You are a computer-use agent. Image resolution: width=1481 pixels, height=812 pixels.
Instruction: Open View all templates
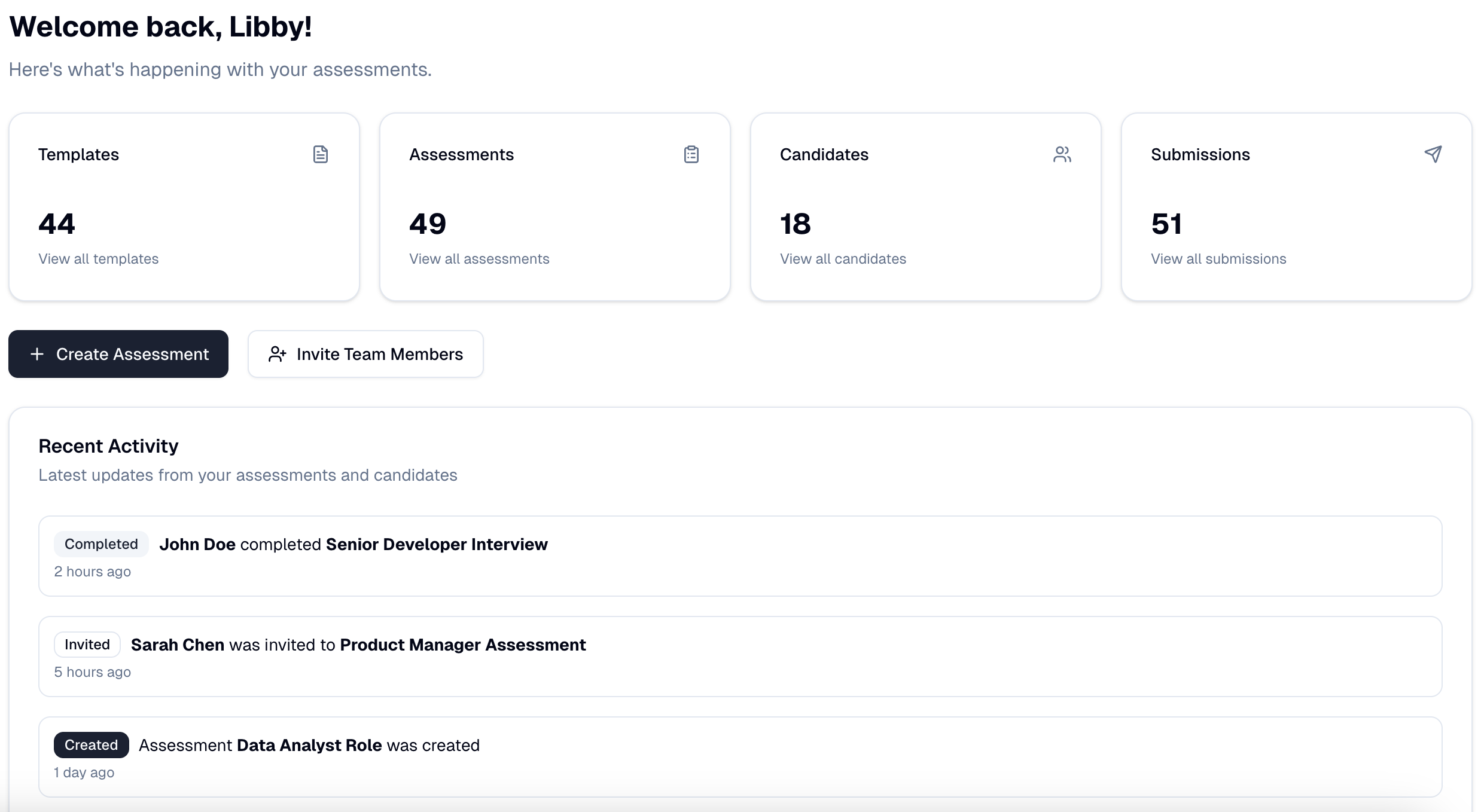point(99,259)
